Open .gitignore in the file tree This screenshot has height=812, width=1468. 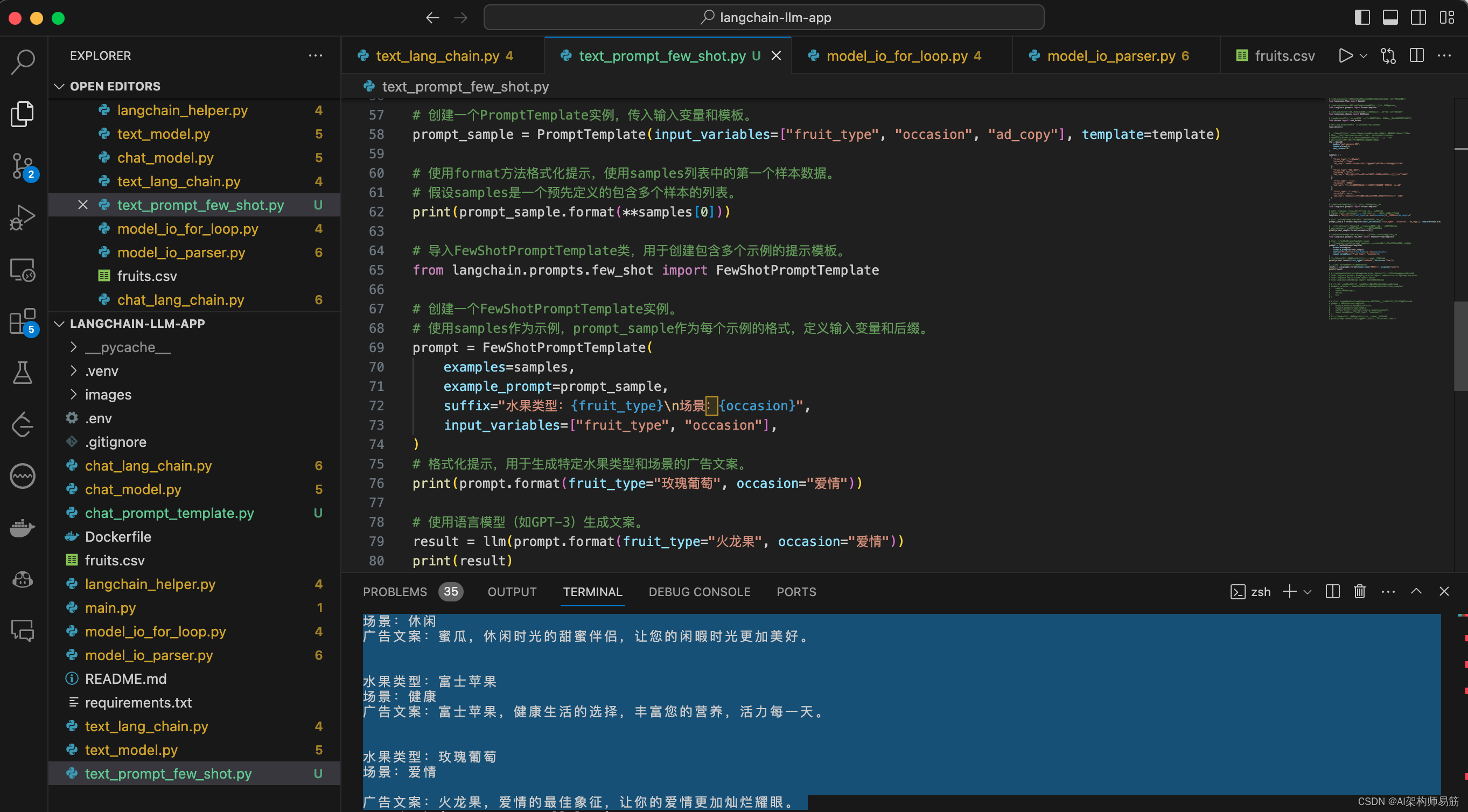[194, 442]
